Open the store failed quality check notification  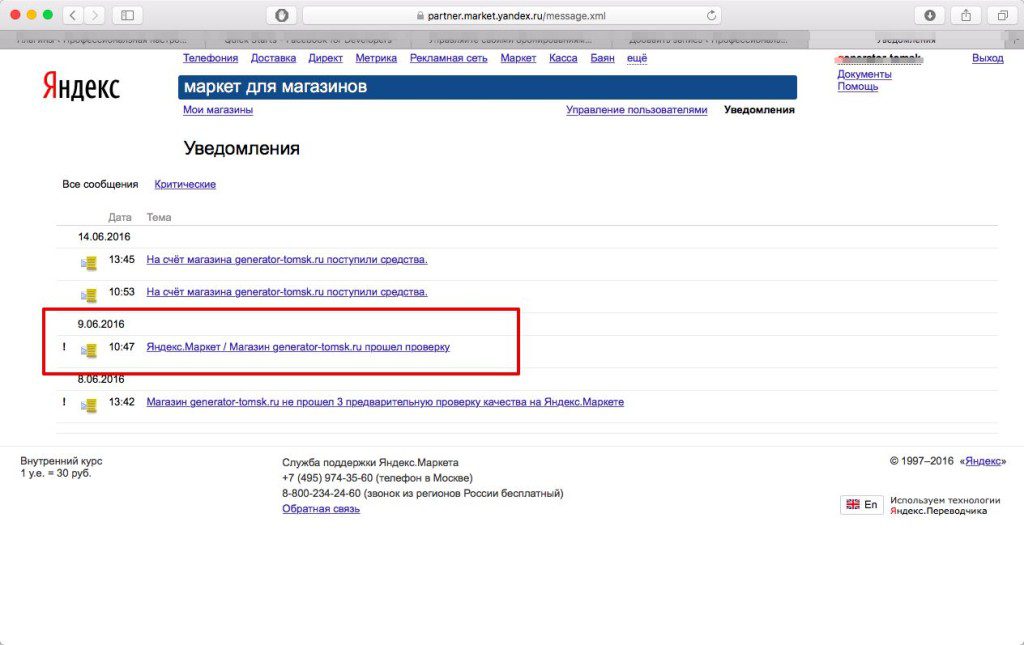385,401
